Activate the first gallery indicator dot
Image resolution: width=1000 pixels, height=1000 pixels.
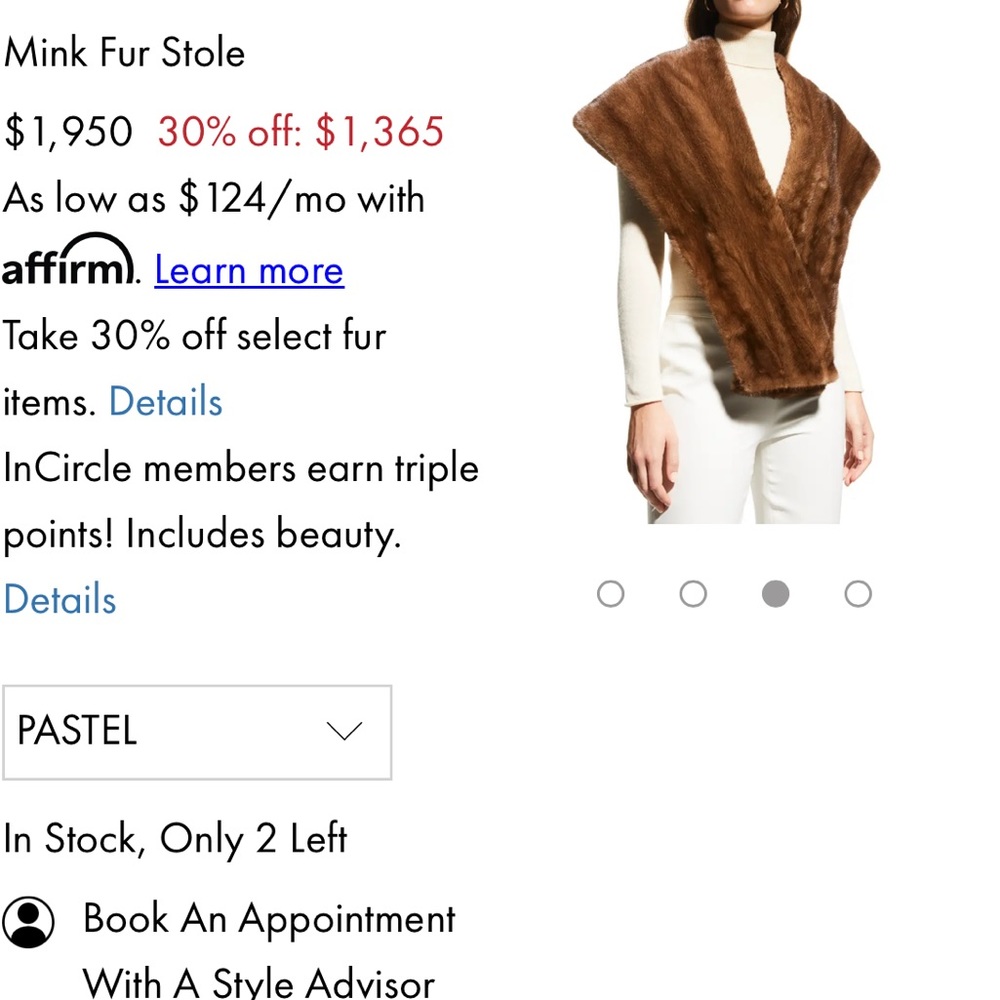[611, 593]
